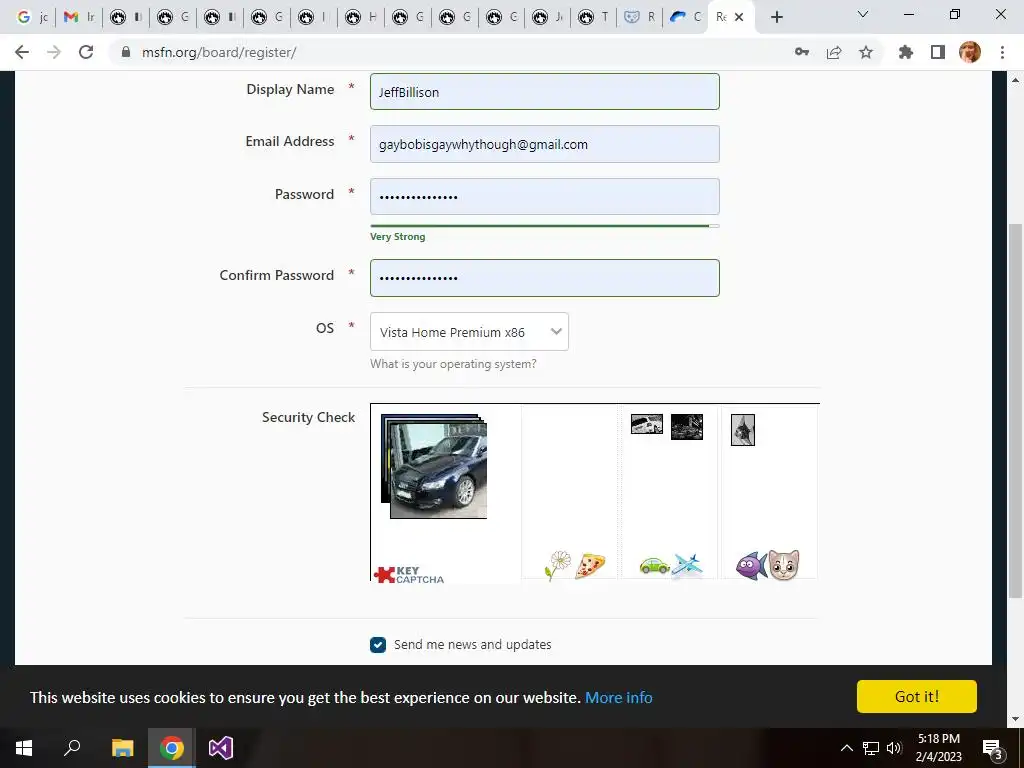The width and height of the screenshot is (1024, 768).
Task: Open the Chrome three-dot menu
Action: click(x=1002, y=52)
